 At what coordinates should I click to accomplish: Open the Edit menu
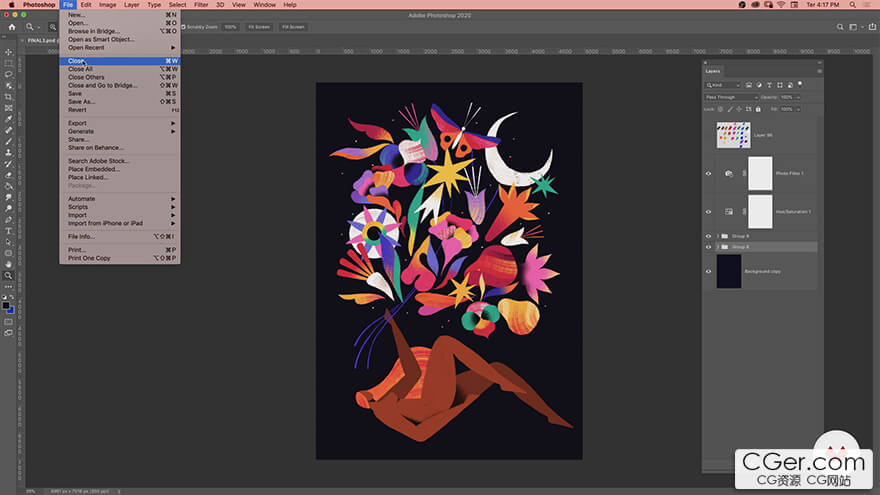[x=86, y=4]
